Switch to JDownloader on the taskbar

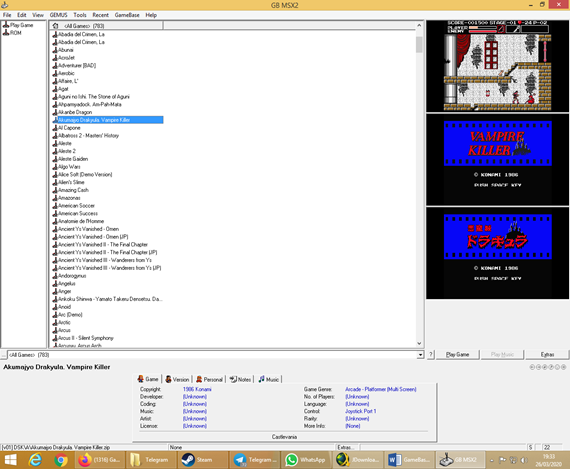point(357,460)
